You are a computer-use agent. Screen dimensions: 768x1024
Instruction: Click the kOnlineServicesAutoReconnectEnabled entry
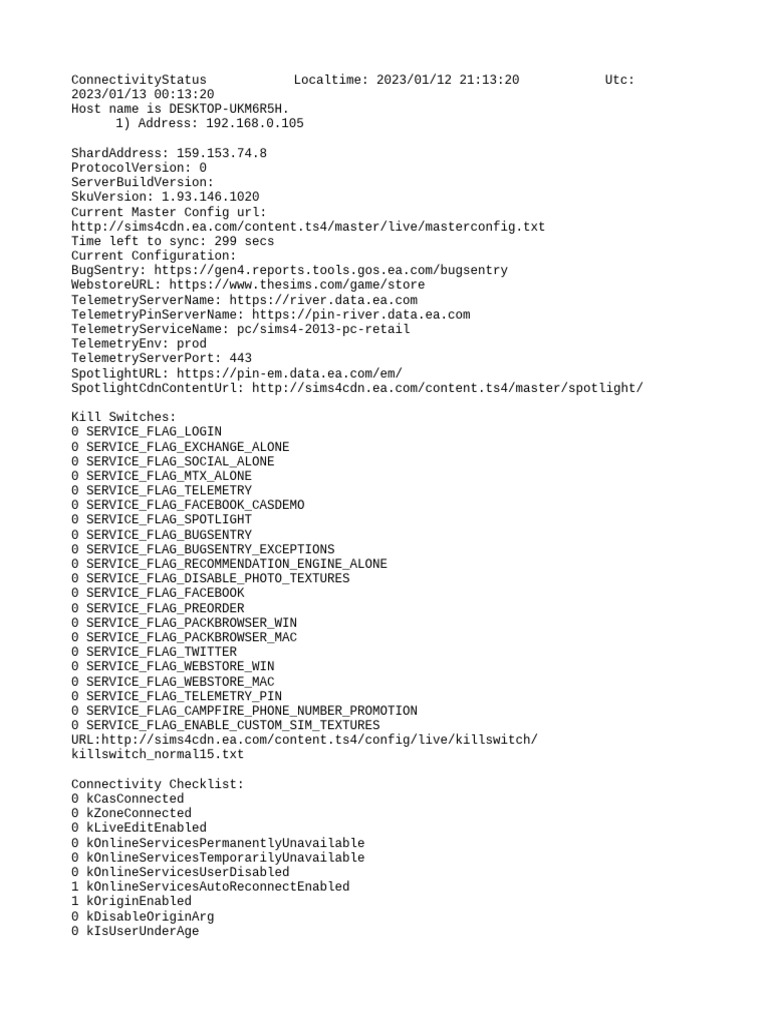point(210,887)
